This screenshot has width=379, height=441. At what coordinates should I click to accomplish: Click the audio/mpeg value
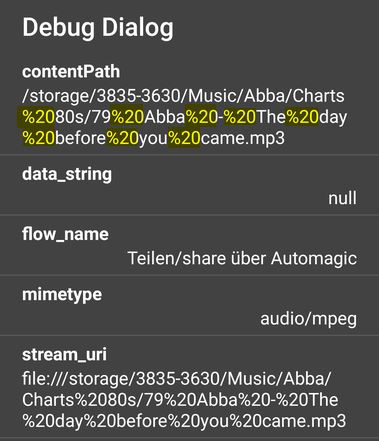pyautogui.click(x=308, y=319)
